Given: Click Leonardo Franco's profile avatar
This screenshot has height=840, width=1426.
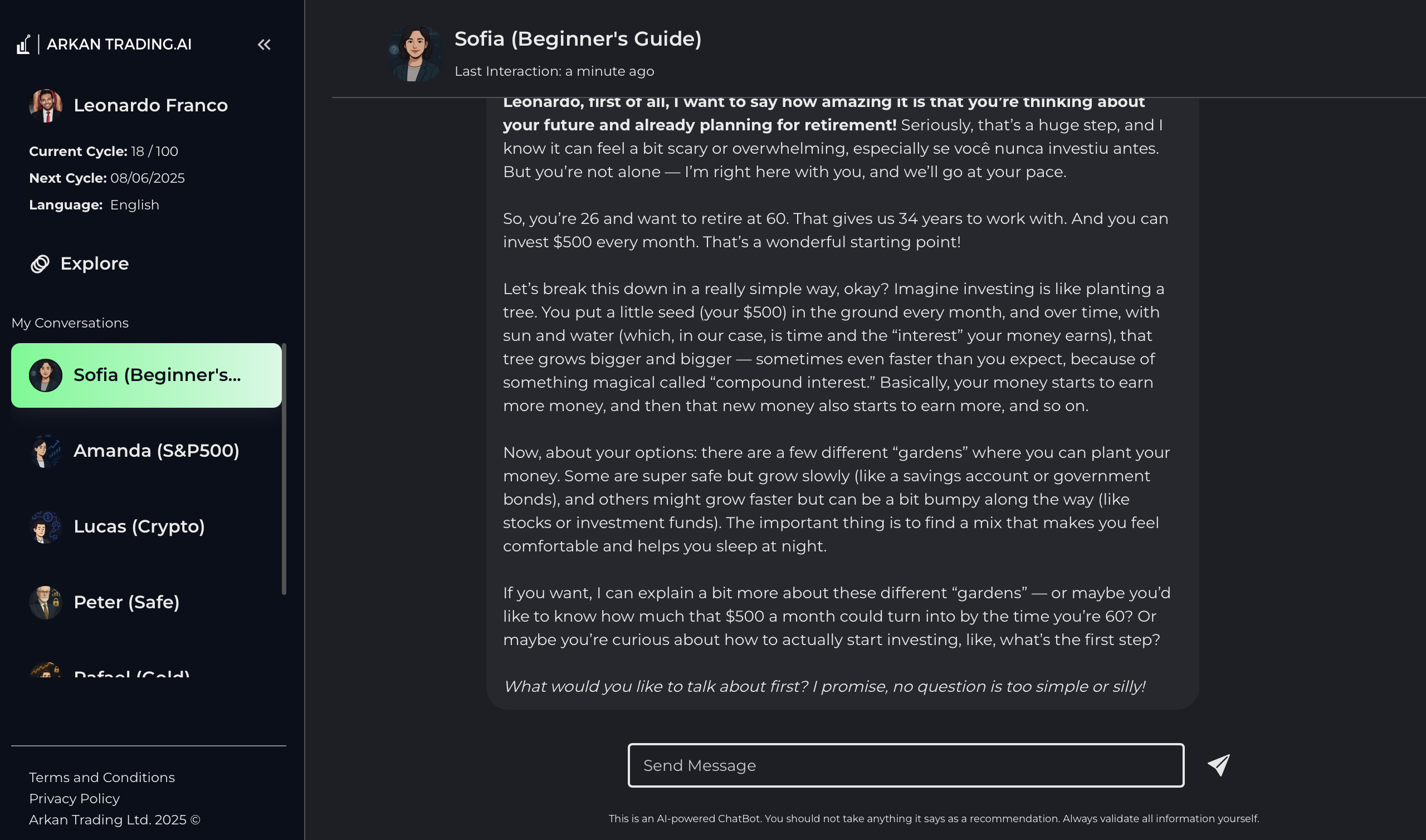Looking at the screenshot, I should (x=46, y=105).
